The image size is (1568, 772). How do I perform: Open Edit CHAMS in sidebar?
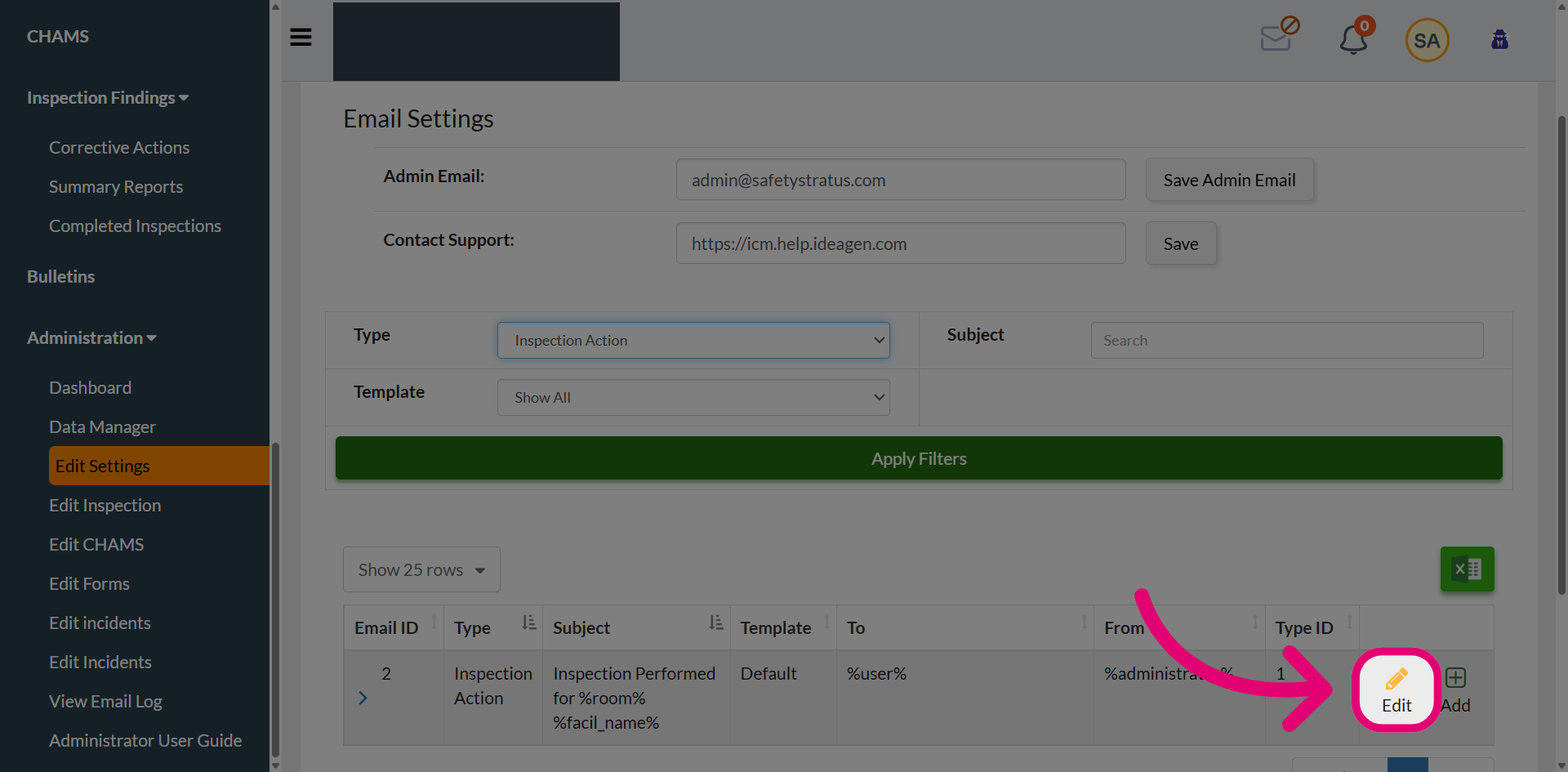tap(96, 544)
